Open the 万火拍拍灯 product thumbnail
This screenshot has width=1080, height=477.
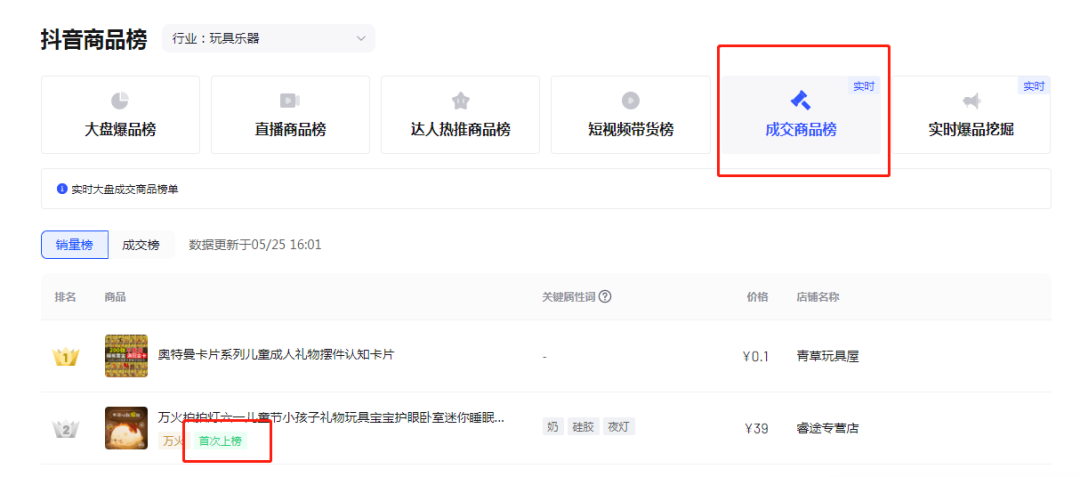pos(126,427)
